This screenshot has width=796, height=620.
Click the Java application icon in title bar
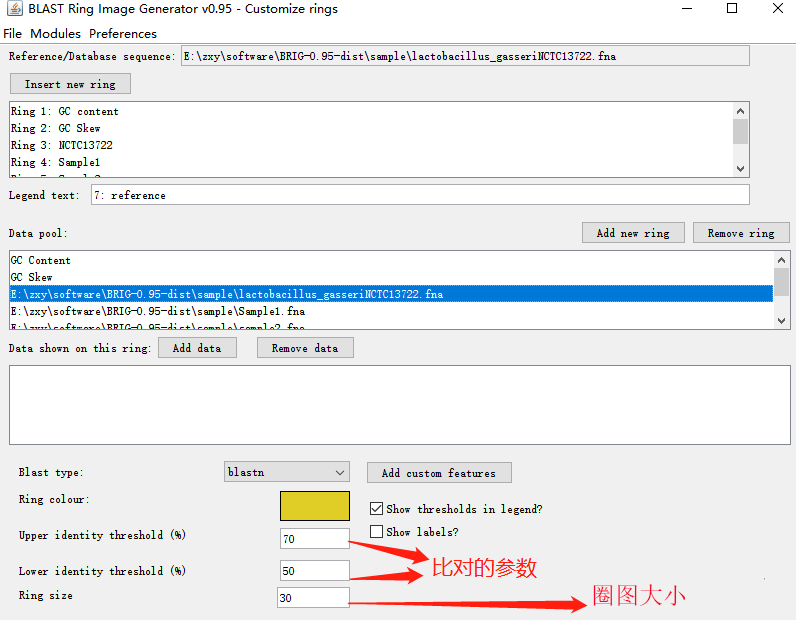point(15,9)
